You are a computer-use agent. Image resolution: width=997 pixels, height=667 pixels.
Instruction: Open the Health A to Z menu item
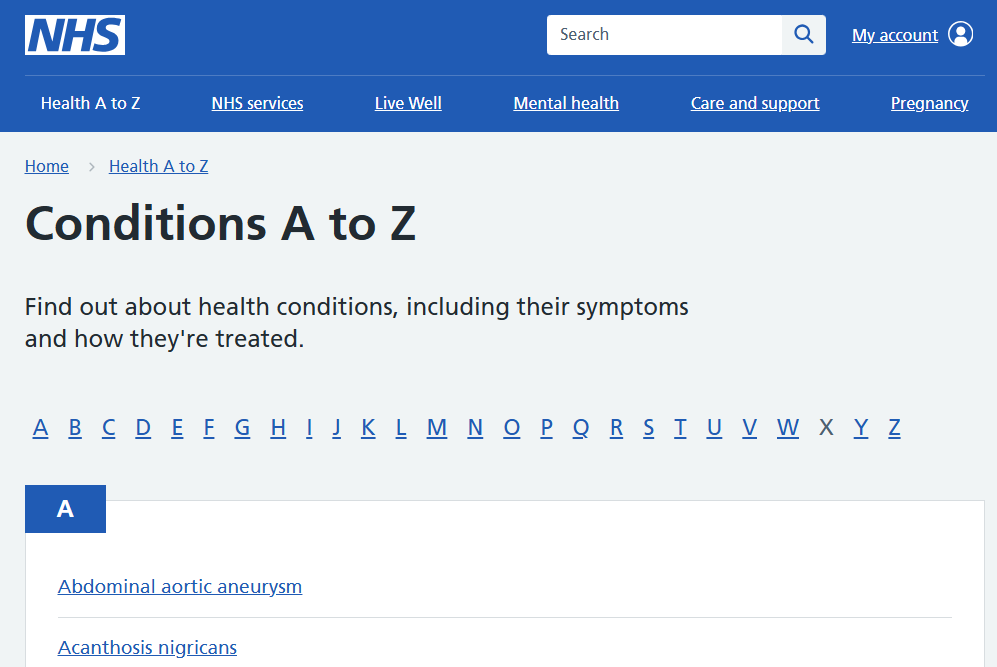tap(90, 102)
